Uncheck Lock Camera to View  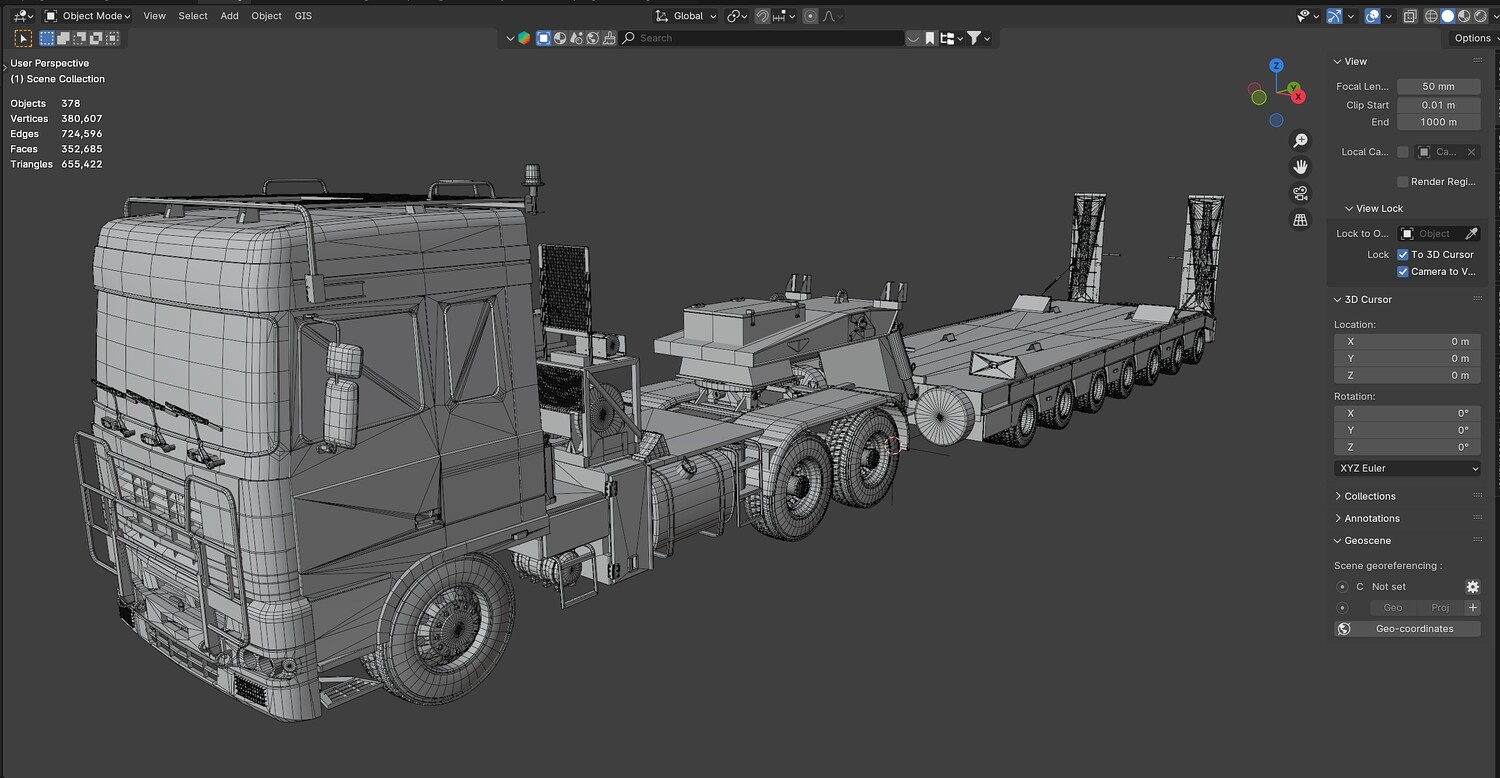[1403, 272]
